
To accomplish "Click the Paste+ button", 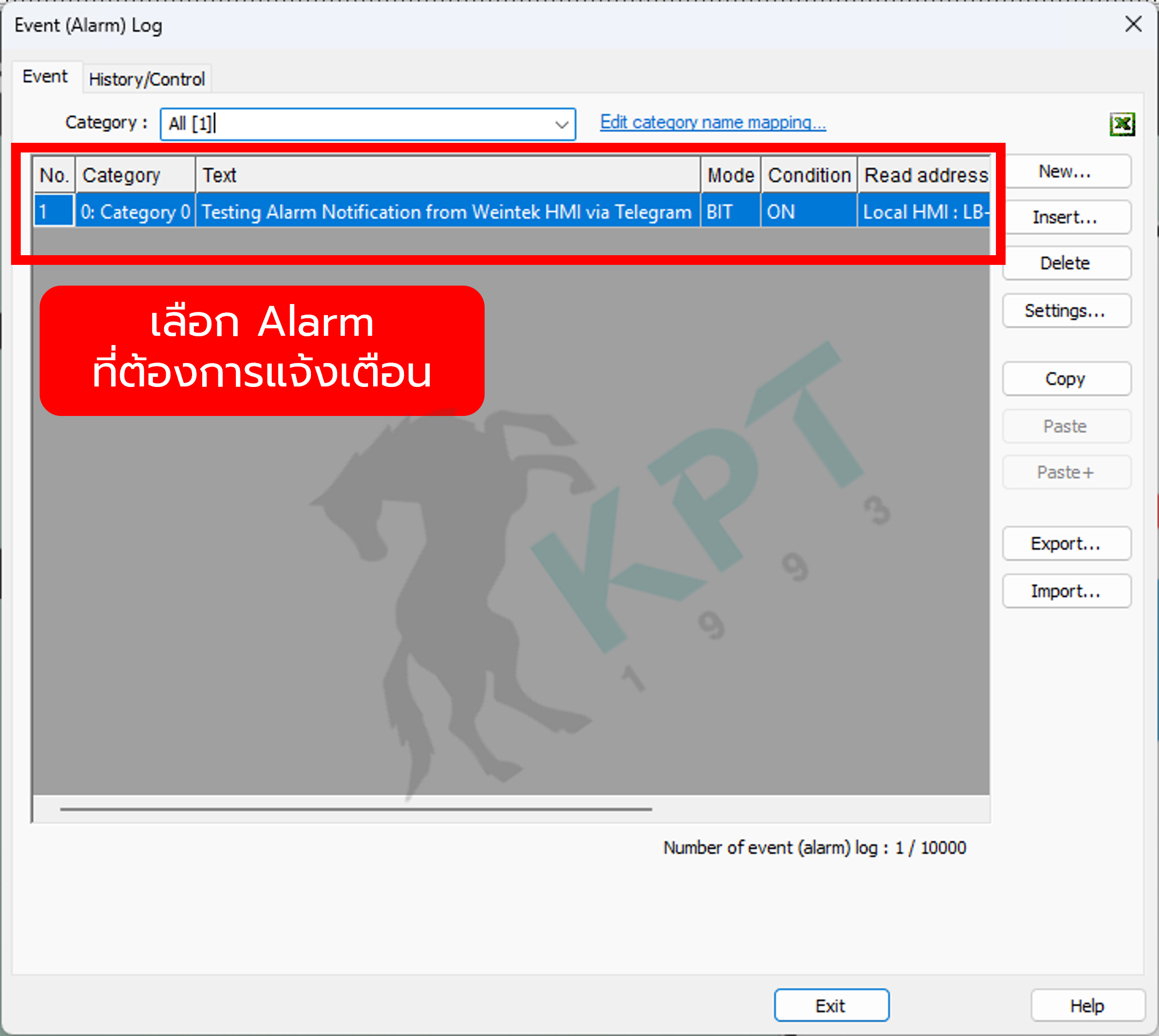I will click(x=1066, y=472).
